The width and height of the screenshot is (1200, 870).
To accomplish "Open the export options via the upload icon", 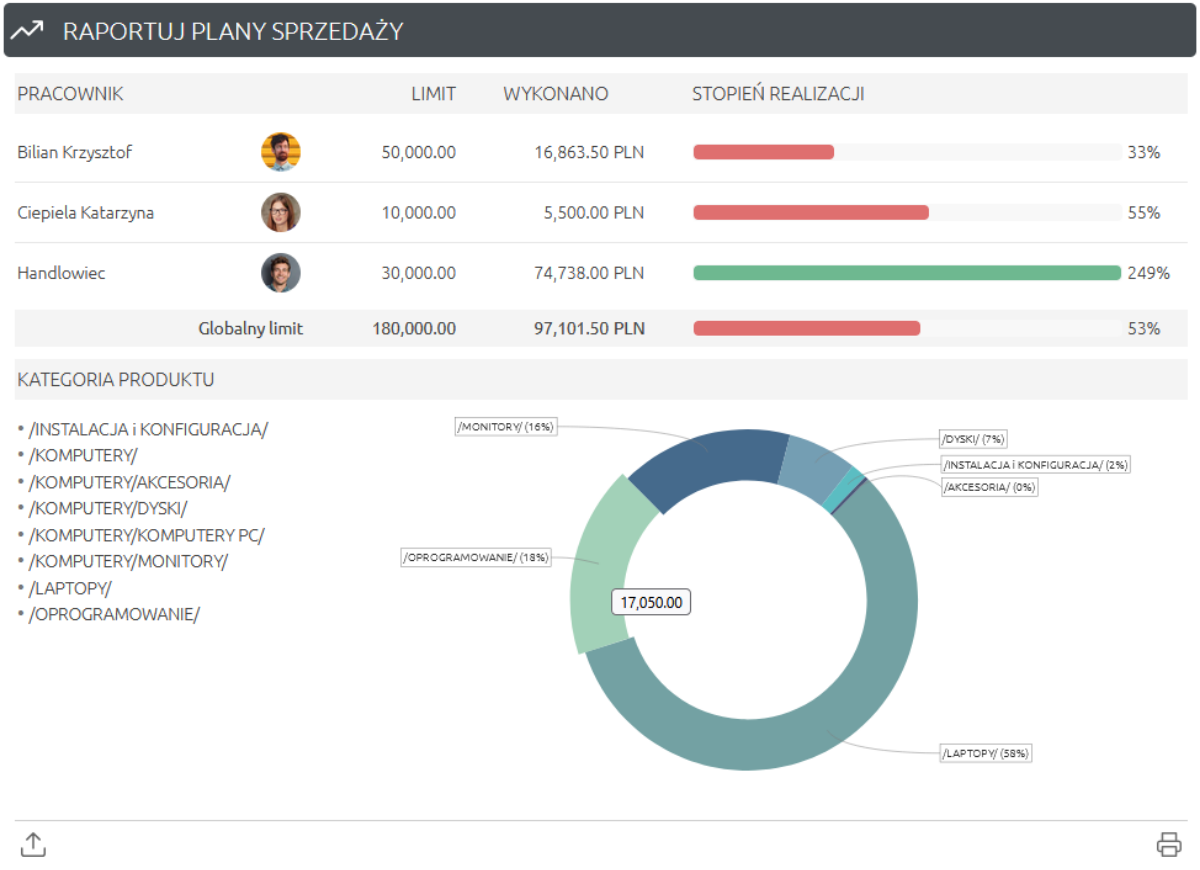I will coord(33,844).
